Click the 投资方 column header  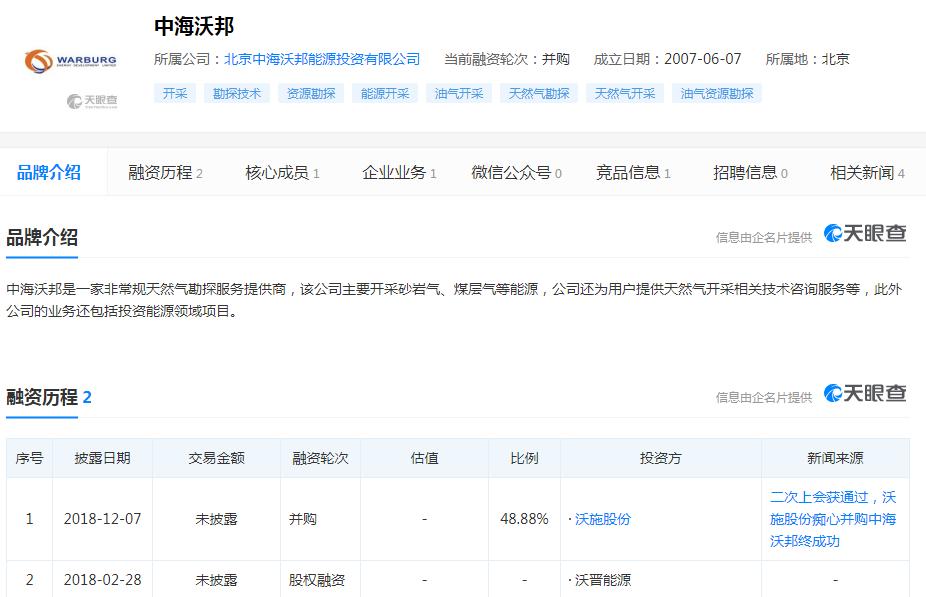660,458
